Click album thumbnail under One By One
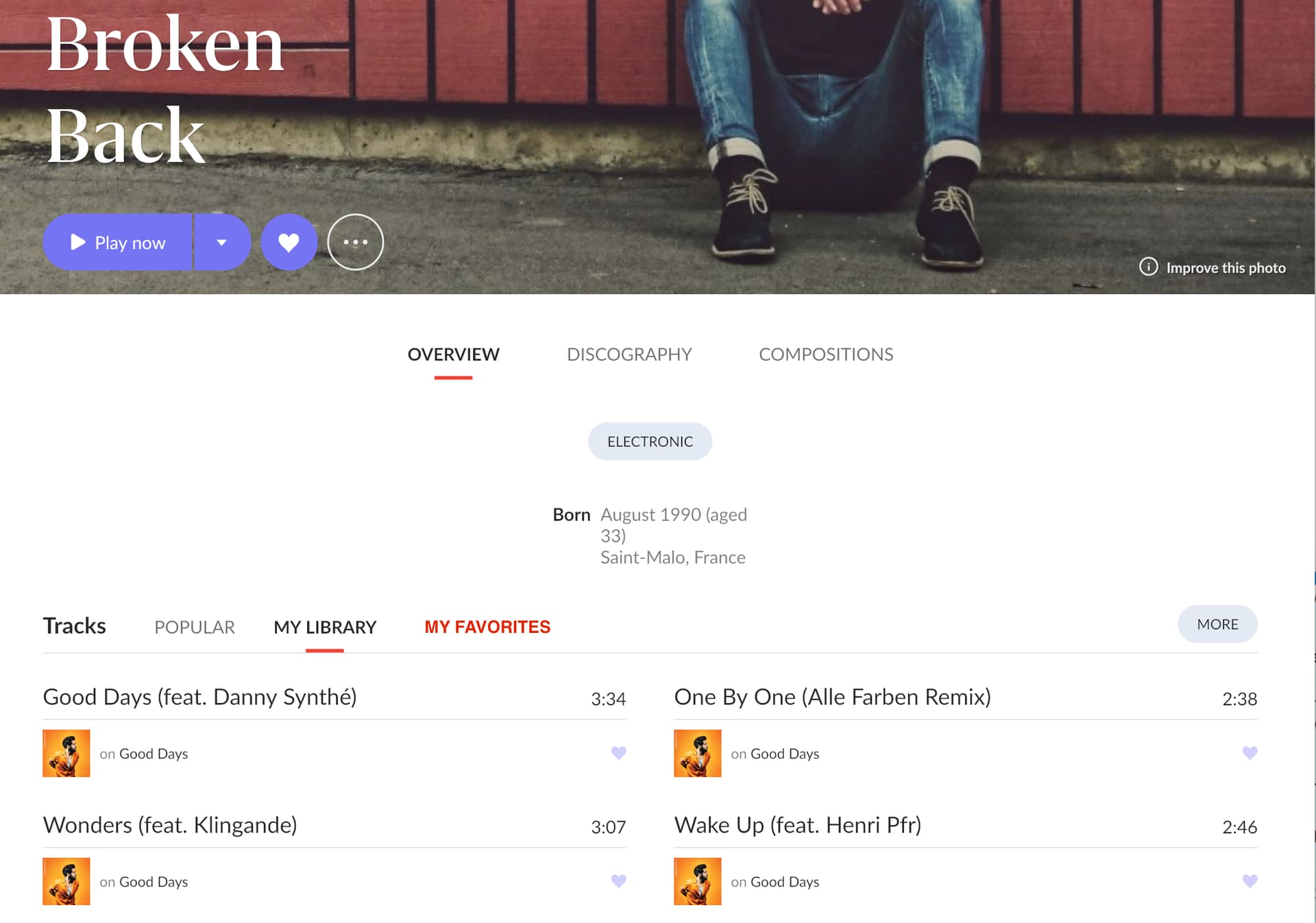Image resolution: width=1316 pixels, height=923 pixels. click(x=697, y=753)
